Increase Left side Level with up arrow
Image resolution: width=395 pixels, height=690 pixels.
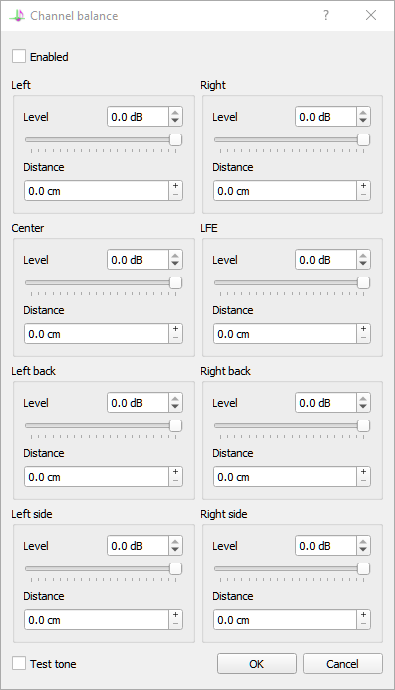[175, 541]
